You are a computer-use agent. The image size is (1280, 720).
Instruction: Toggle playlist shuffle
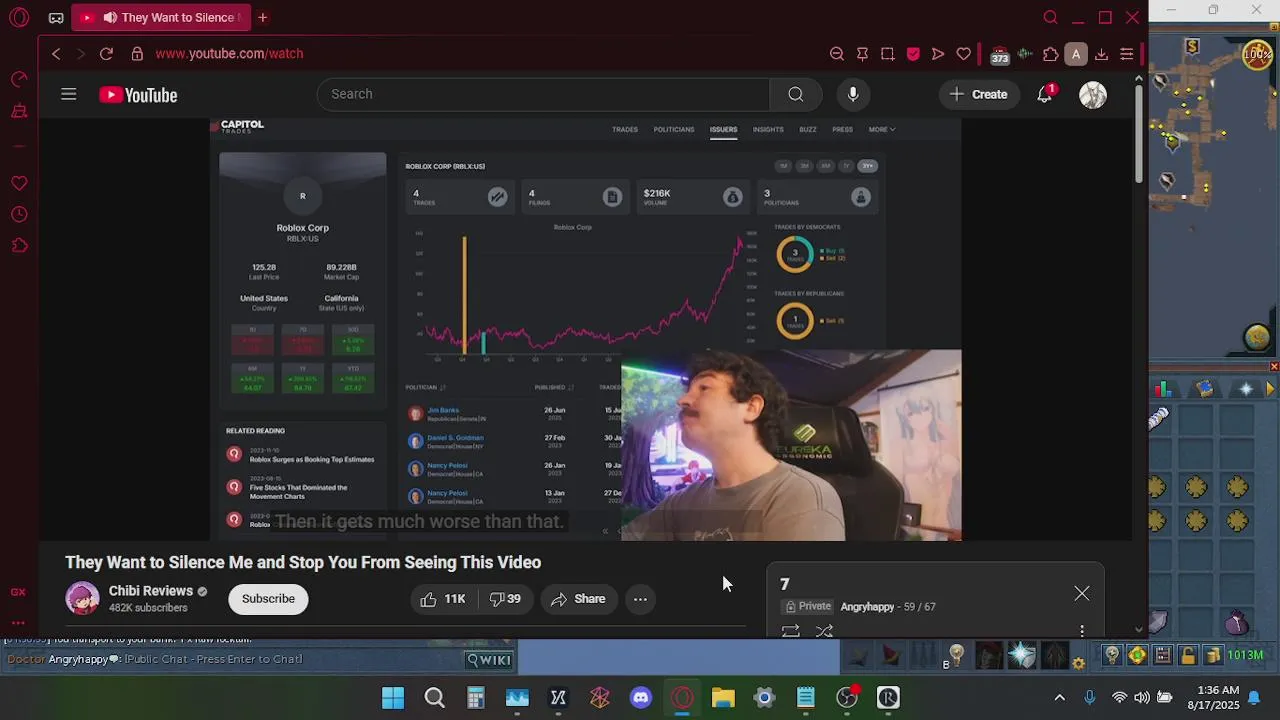coord(824,631)
